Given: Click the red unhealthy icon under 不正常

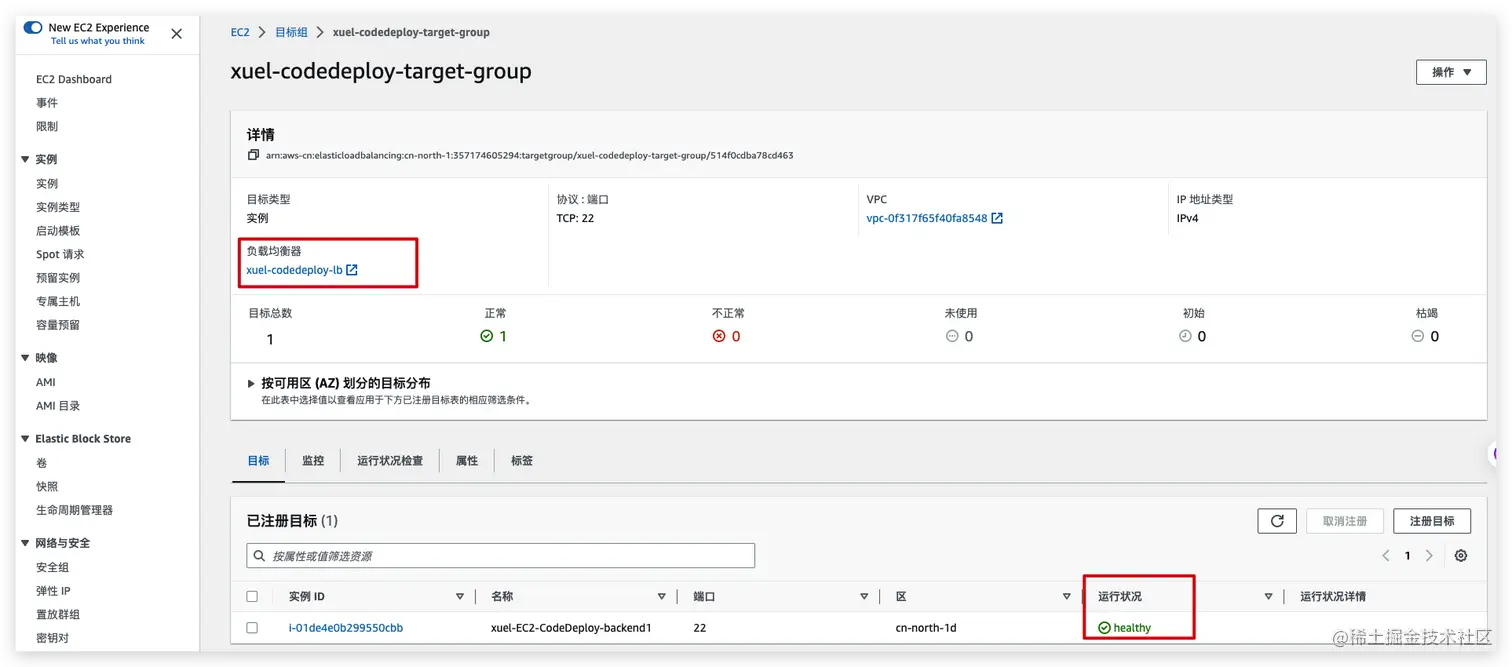Looking at the screenshot, I should (x=718, y=336).
